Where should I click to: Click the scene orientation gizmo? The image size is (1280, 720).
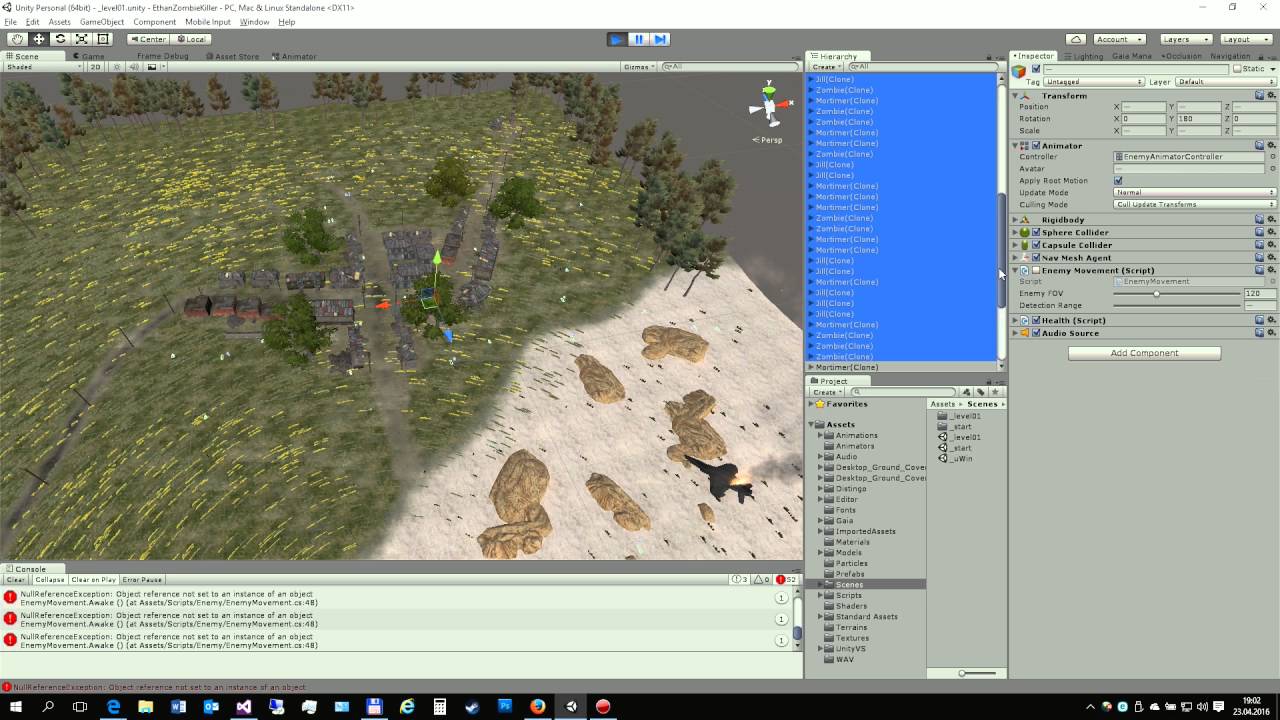(x=768, y=105)
